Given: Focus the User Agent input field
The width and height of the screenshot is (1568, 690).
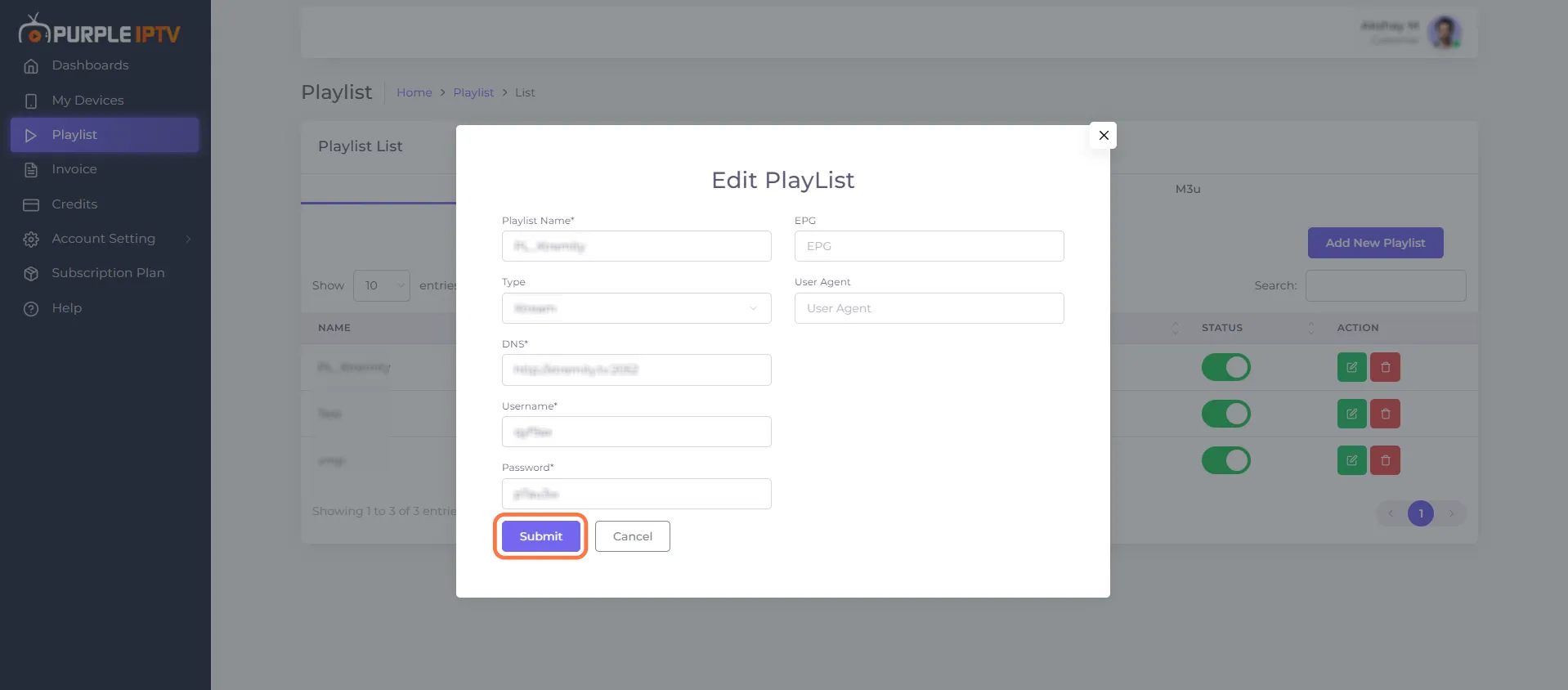Looking at the screenshot, I should pos(930,308).
